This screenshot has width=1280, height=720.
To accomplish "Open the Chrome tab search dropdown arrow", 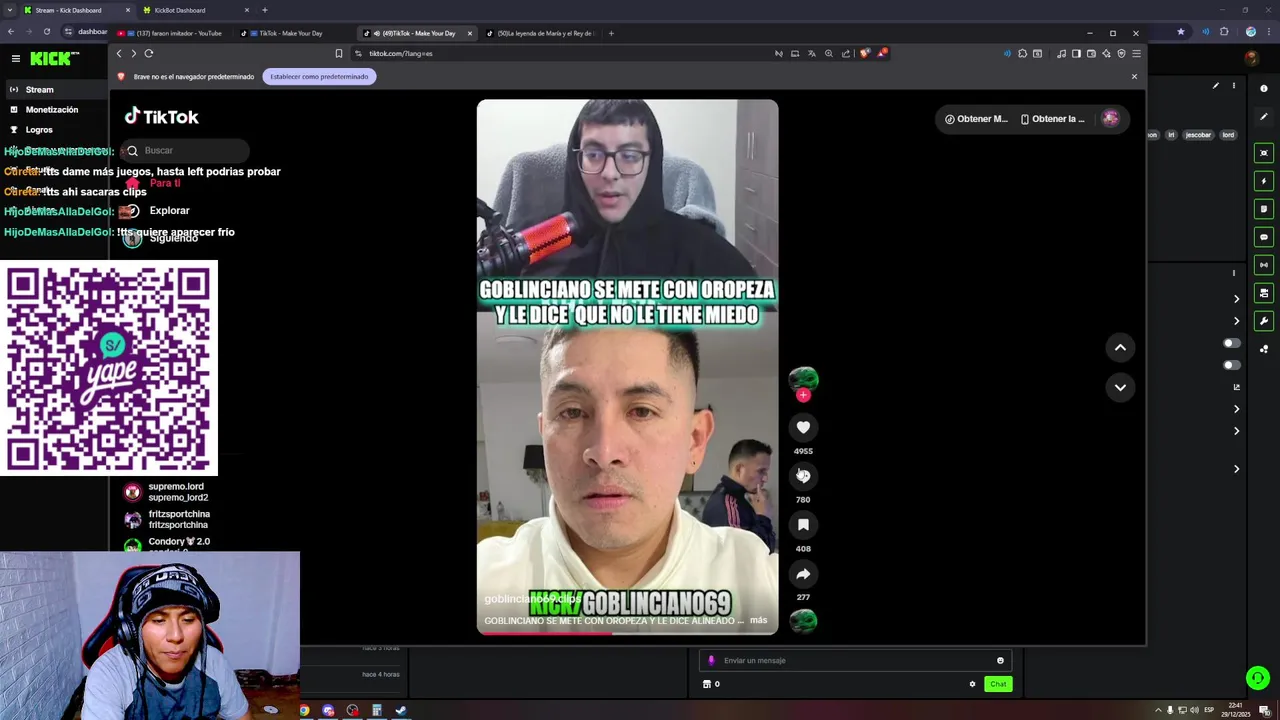I will click(10, 10).
